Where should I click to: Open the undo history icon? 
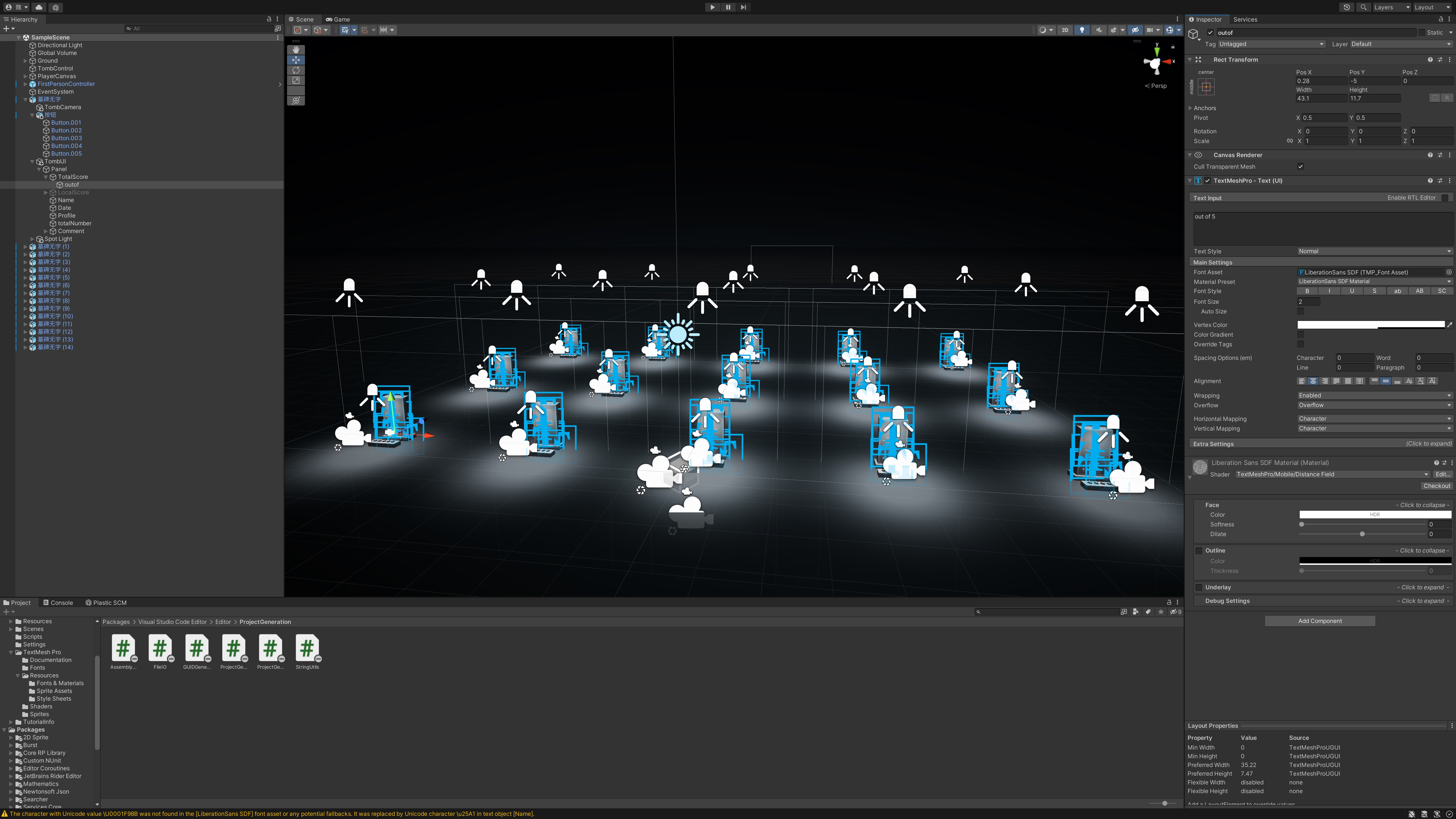point(1347,7)
